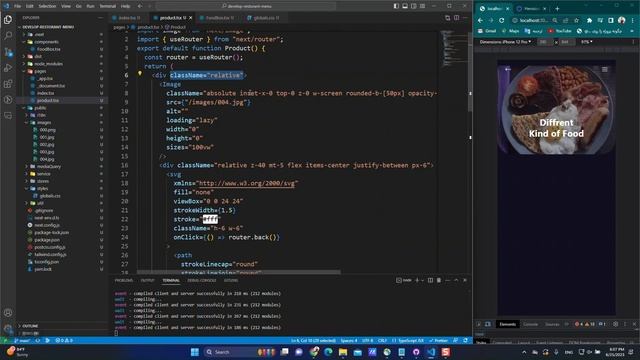Screen dimensions: 640x360
Task: Open hamburger menu on food page preview
Action: click(x=605, y=69)
